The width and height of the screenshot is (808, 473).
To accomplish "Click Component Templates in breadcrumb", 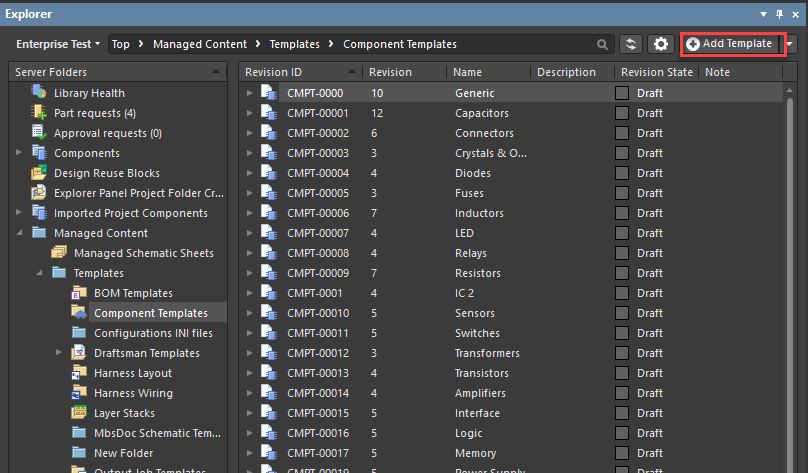I will coord(400,44).
